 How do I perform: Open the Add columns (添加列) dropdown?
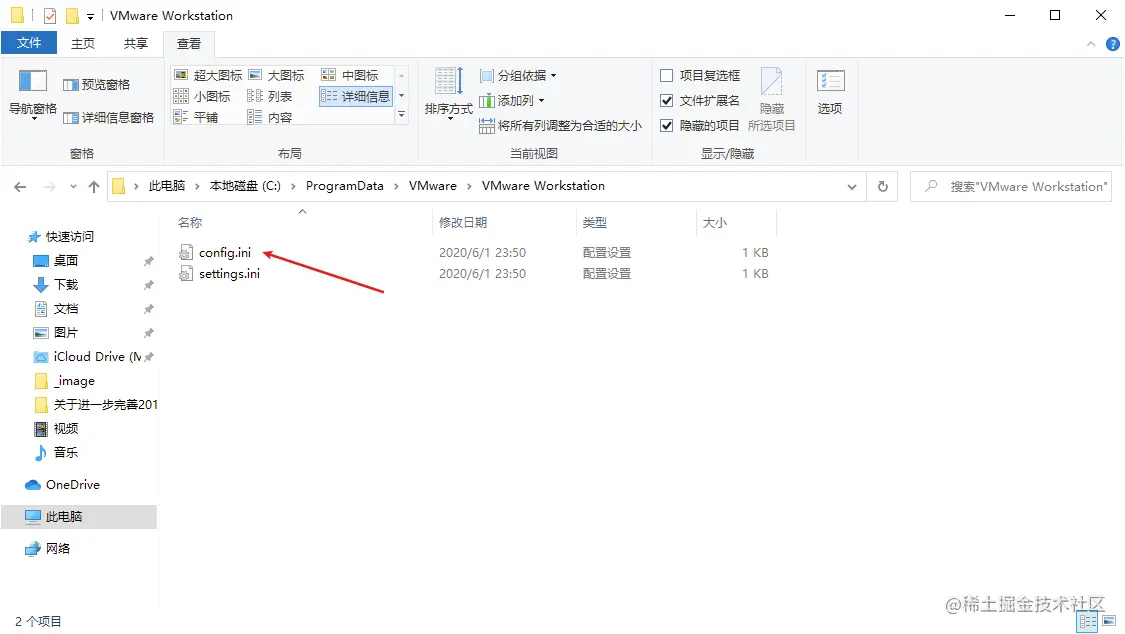click(512, 100)
